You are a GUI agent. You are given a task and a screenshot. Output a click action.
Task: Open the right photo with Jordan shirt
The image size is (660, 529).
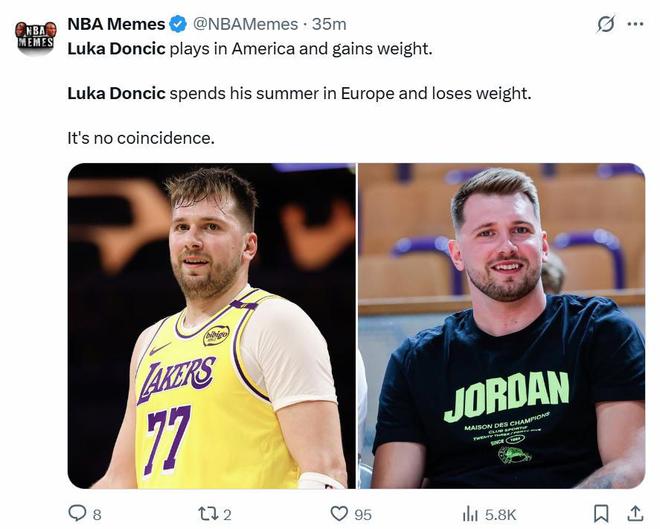point(501,326)
